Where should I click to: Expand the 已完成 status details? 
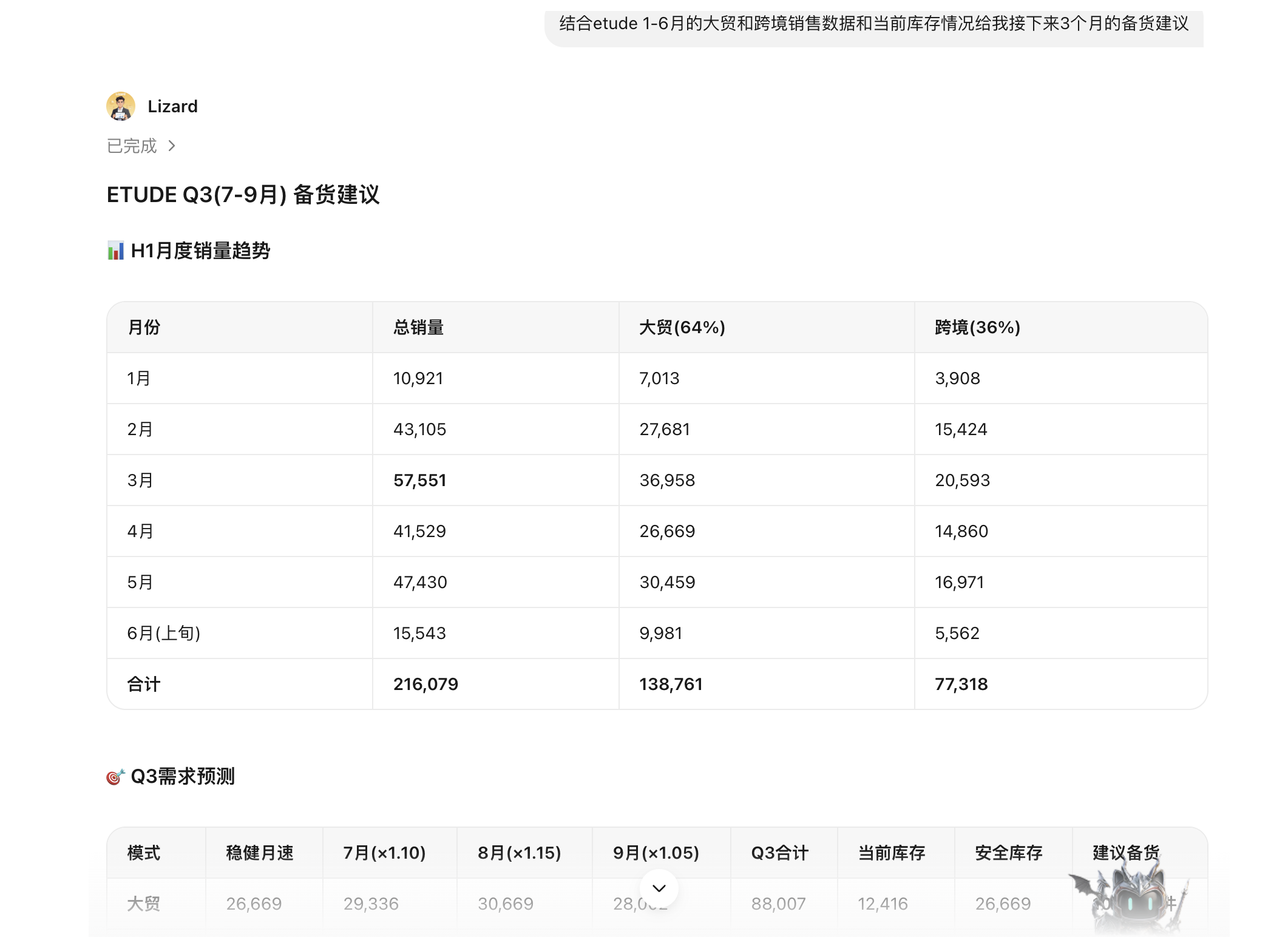click(141, 146)
